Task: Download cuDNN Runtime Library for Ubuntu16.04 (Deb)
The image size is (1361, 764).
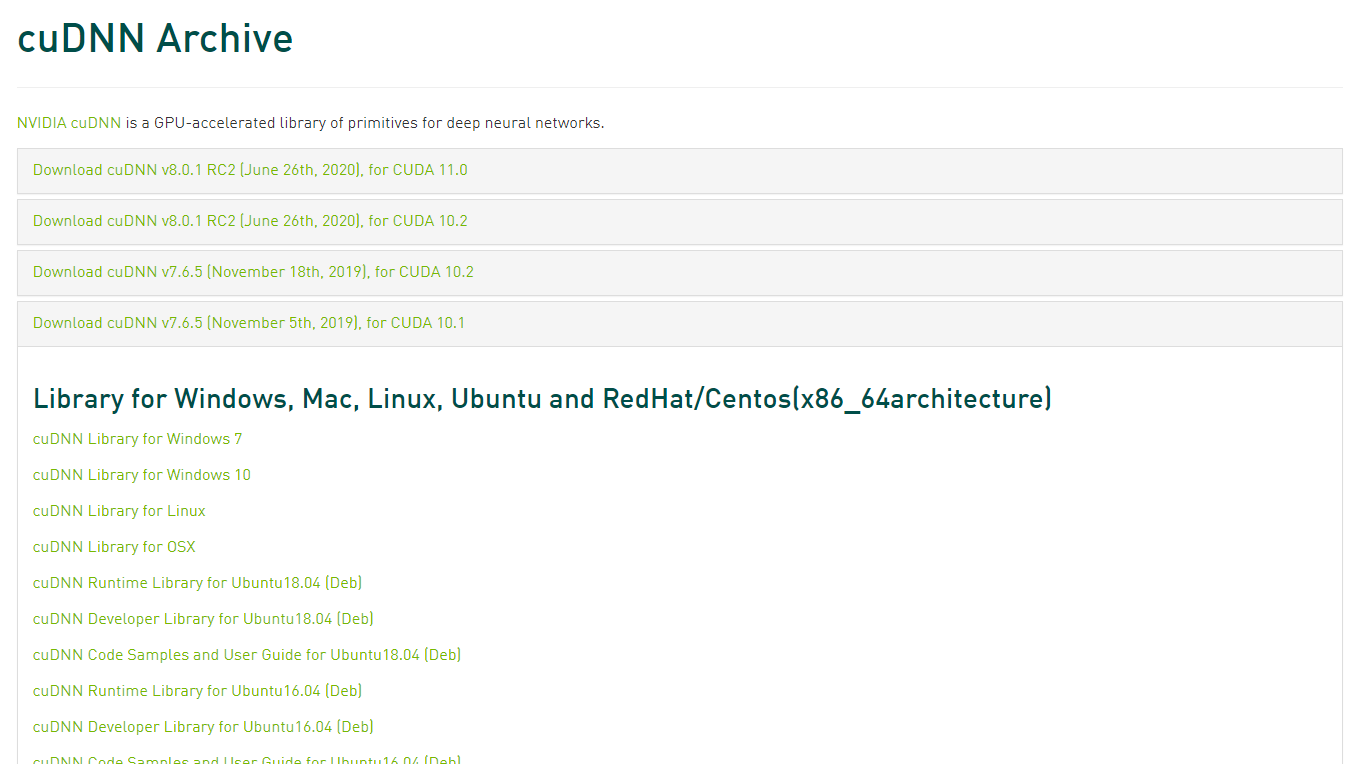Action: 197,691
